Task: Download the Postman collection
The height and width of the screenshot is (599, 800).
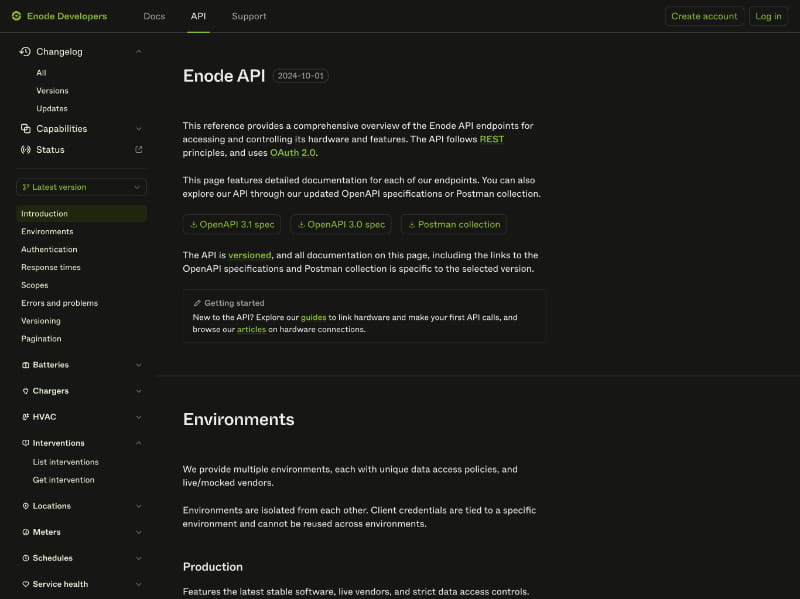Action: [x=454, y=224]
